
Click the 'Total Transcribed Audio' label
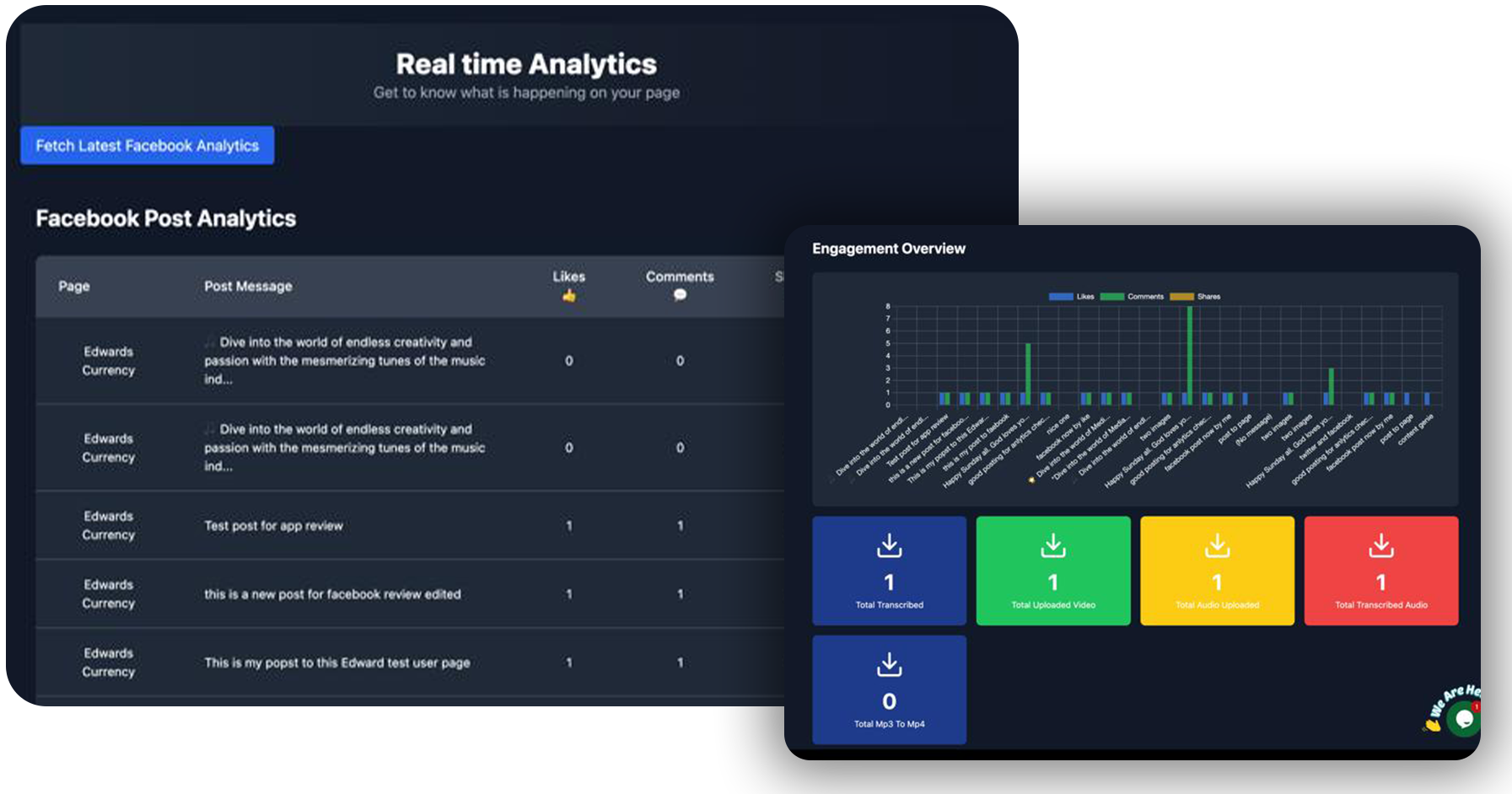1380,605
